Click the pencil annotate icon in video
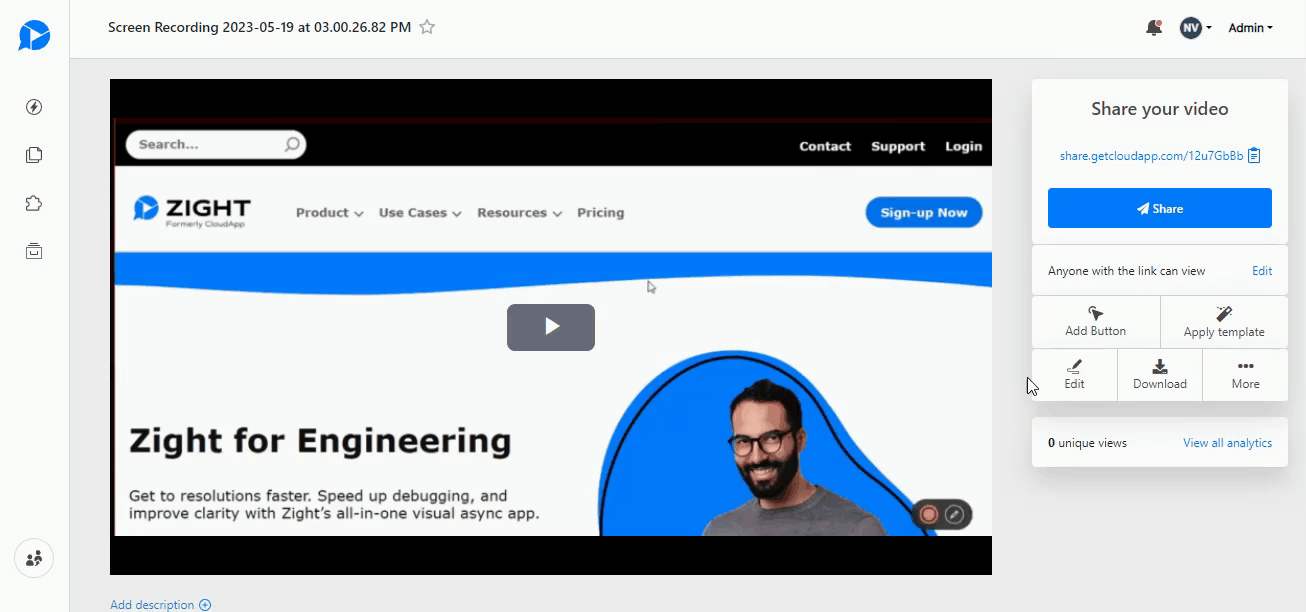This screenshot has width=1306, height=612. coord(955,514)
